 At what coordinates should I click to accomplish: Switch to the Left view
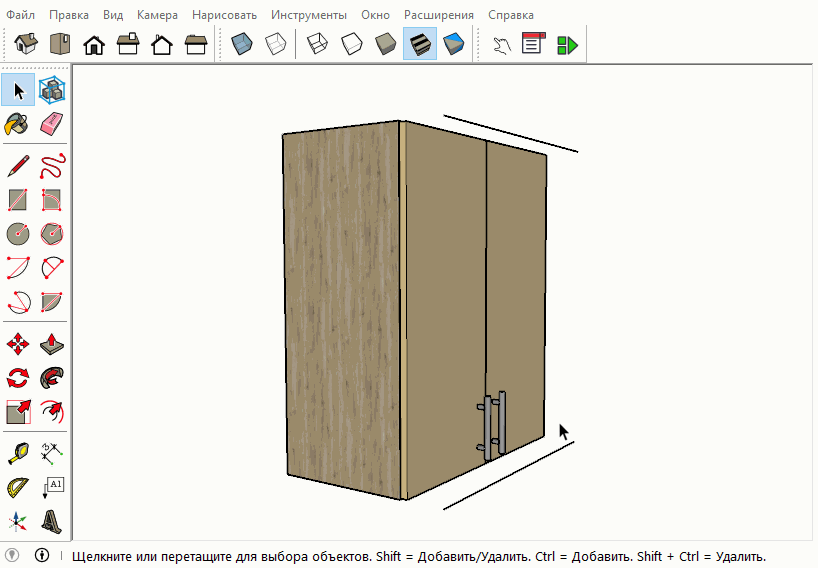pyautogui.click(x=196, y=44)
